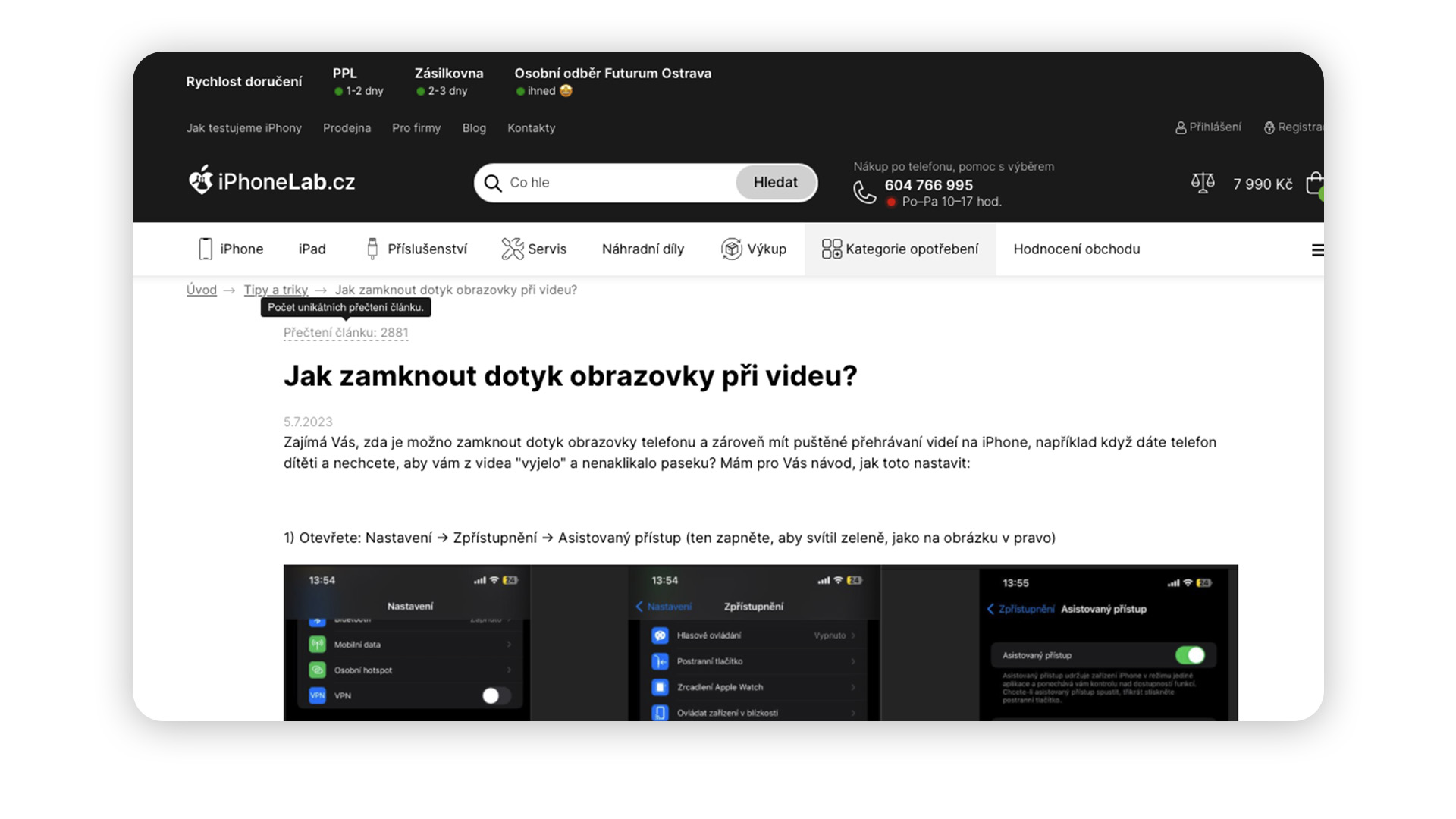Open the Blog link
This screenshot has height=819, width=1456.
coord(474,128)
